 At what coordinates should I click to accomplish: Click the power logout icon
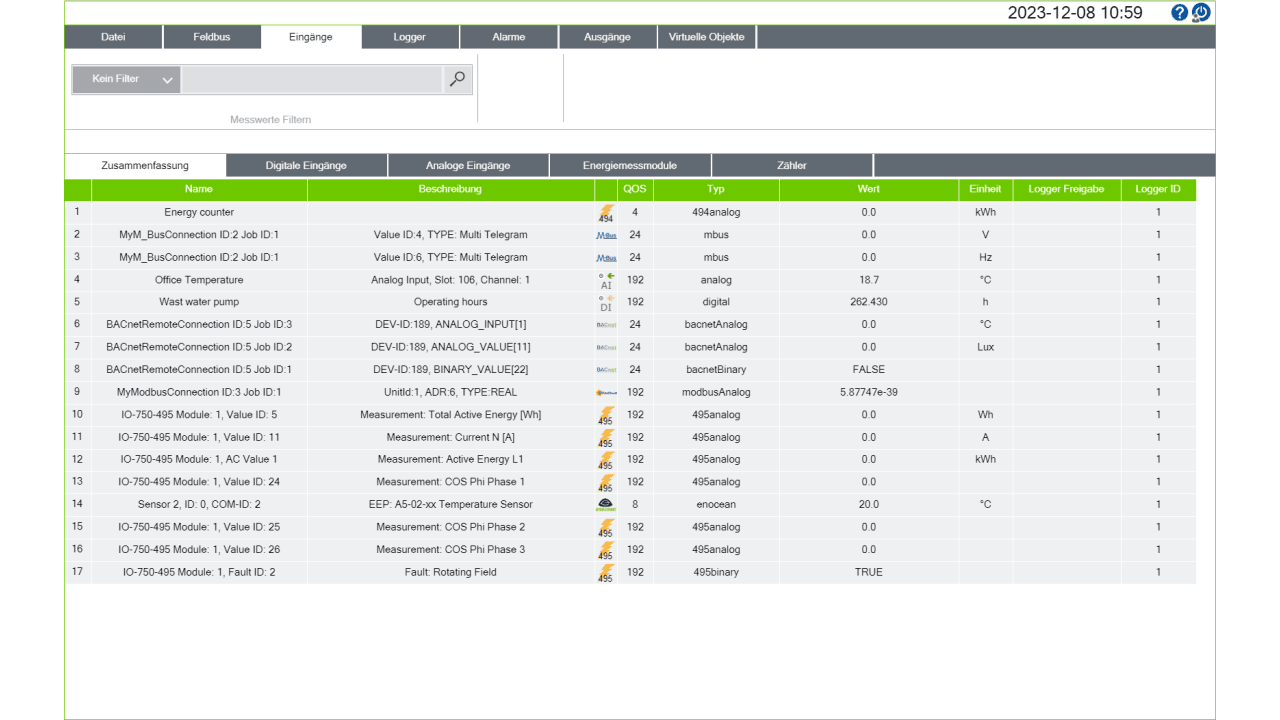(x=1201, y=13)
